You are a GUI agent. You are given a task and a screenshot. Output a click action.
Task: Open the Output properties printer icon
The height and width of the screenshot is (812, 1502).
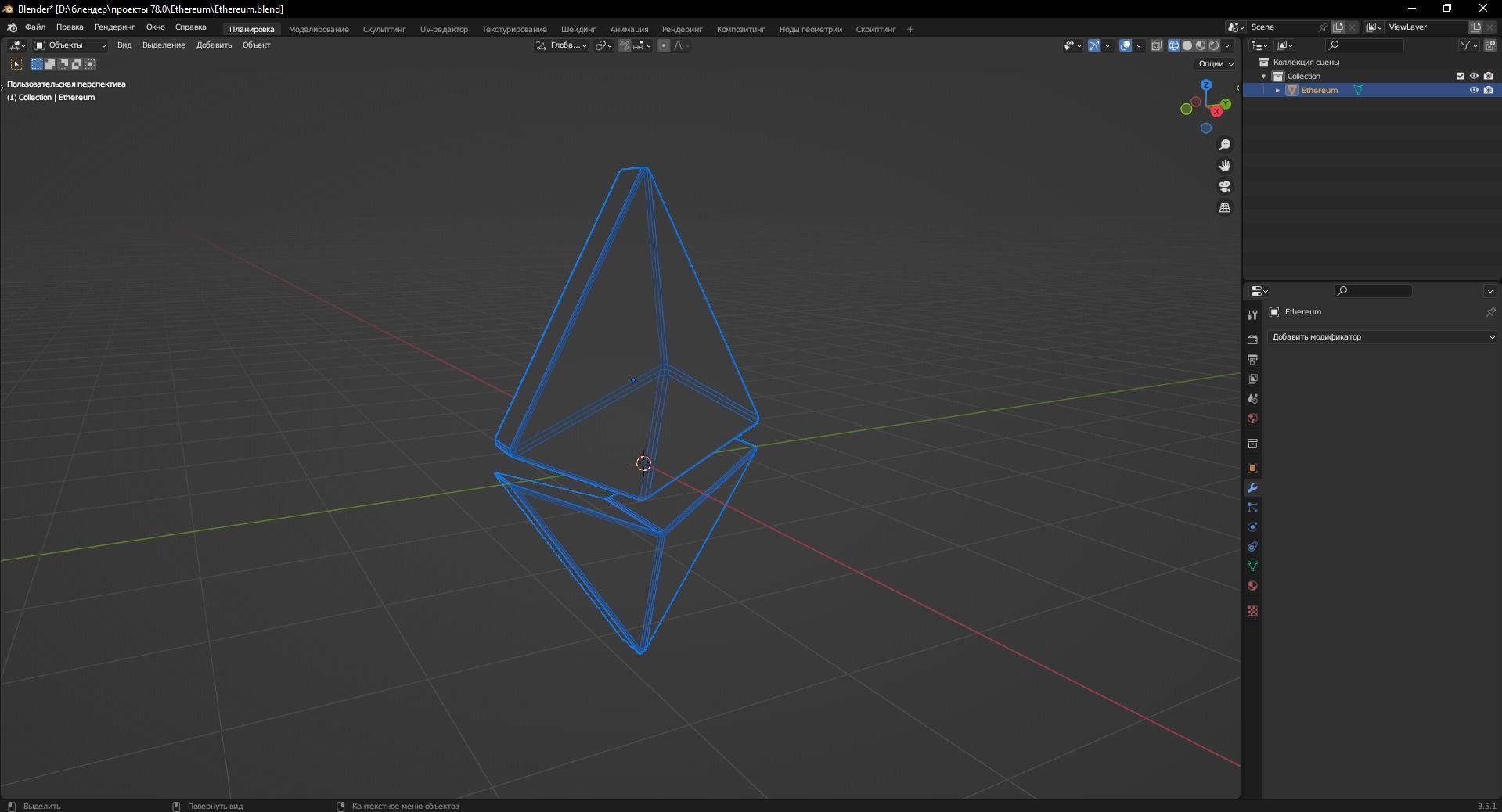click(x=1252, y=359)
